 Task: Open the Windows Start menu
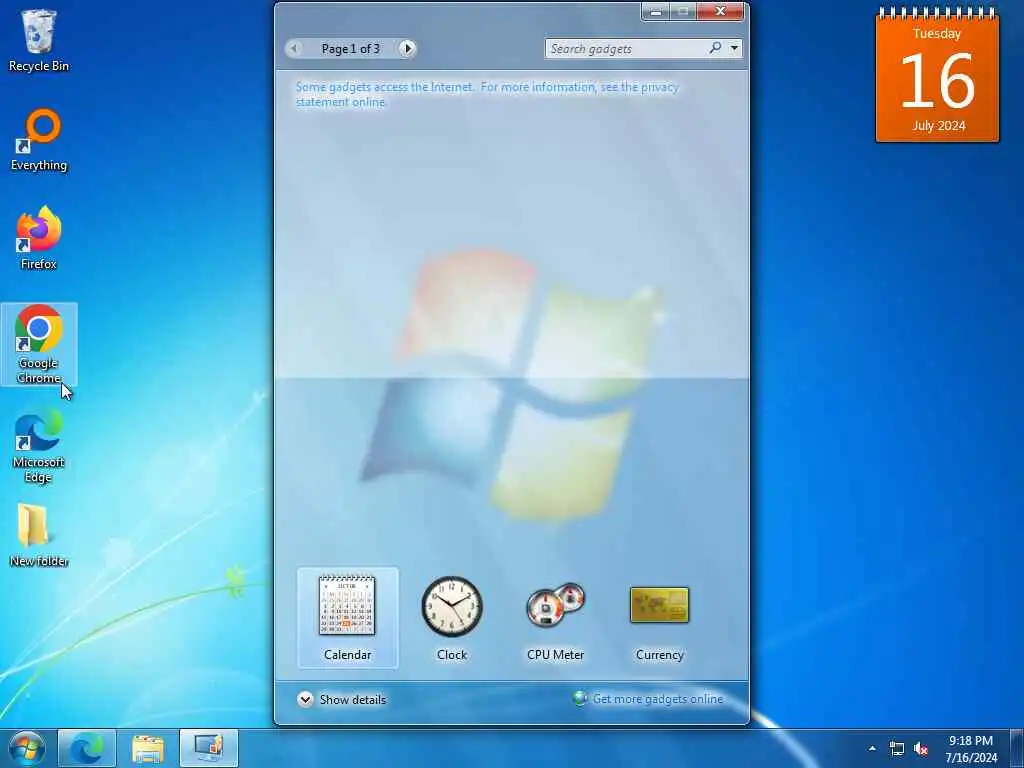click(27, 748)
